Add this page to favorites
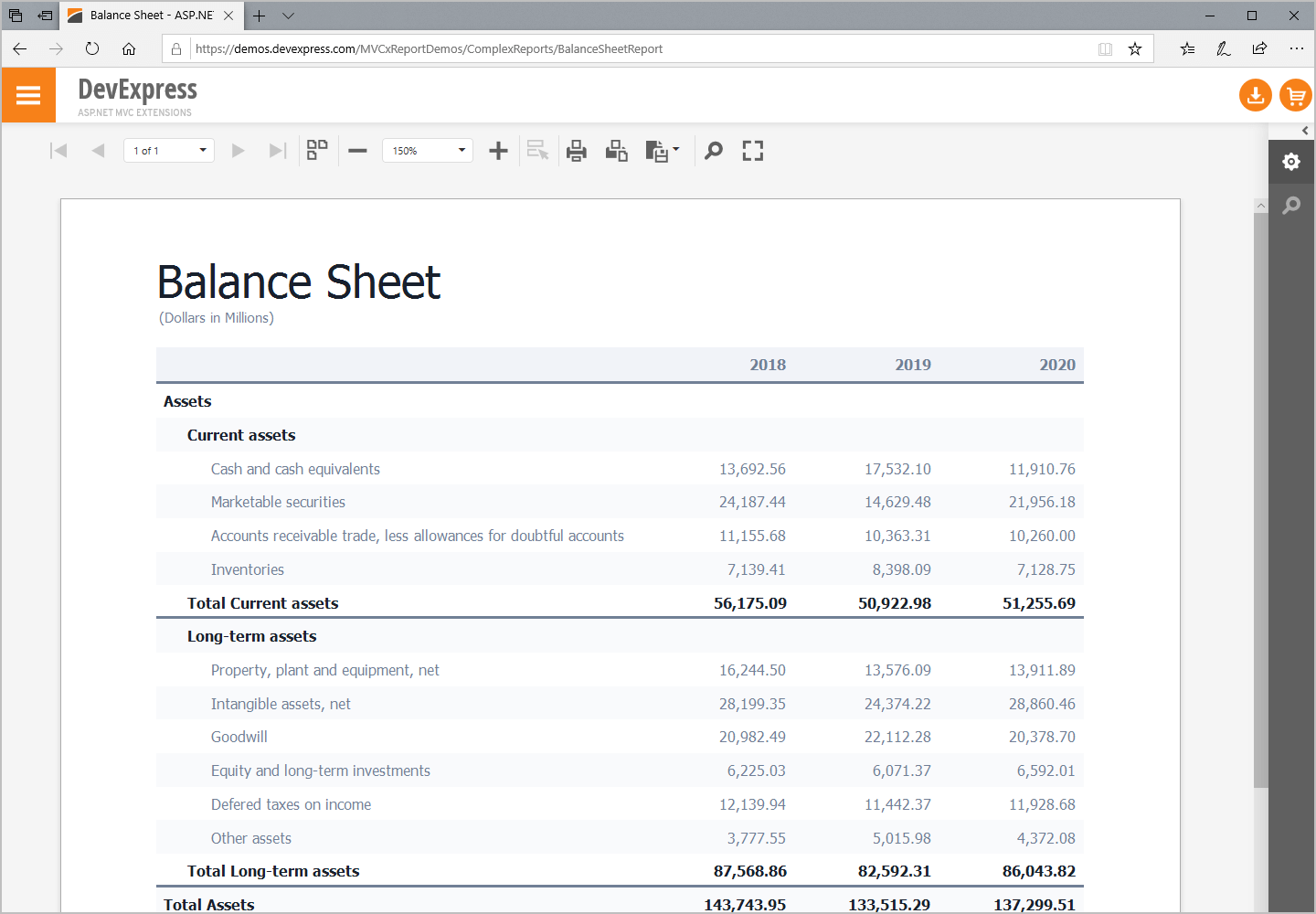1316x914 pixels. click(1135, 48)
